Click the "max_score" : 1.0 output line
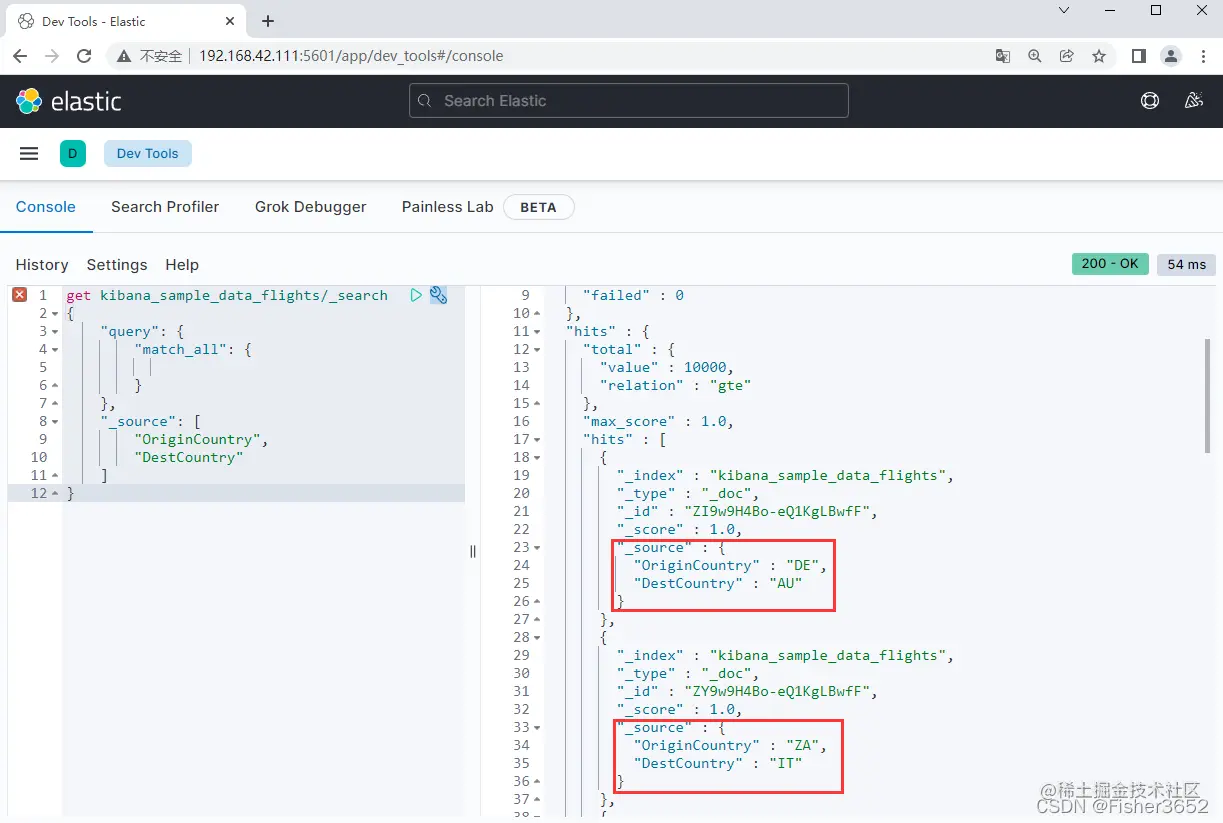The image size is (1223, 823). (658, 422)
